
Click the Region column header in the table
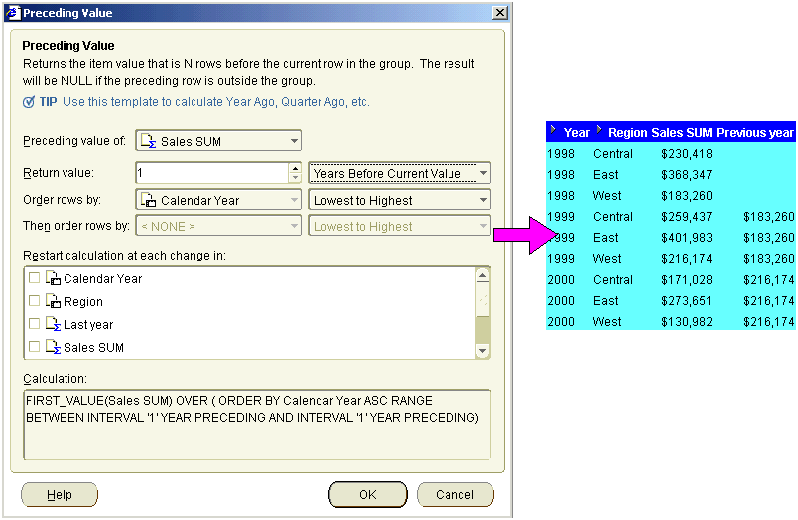click(628, 133)
